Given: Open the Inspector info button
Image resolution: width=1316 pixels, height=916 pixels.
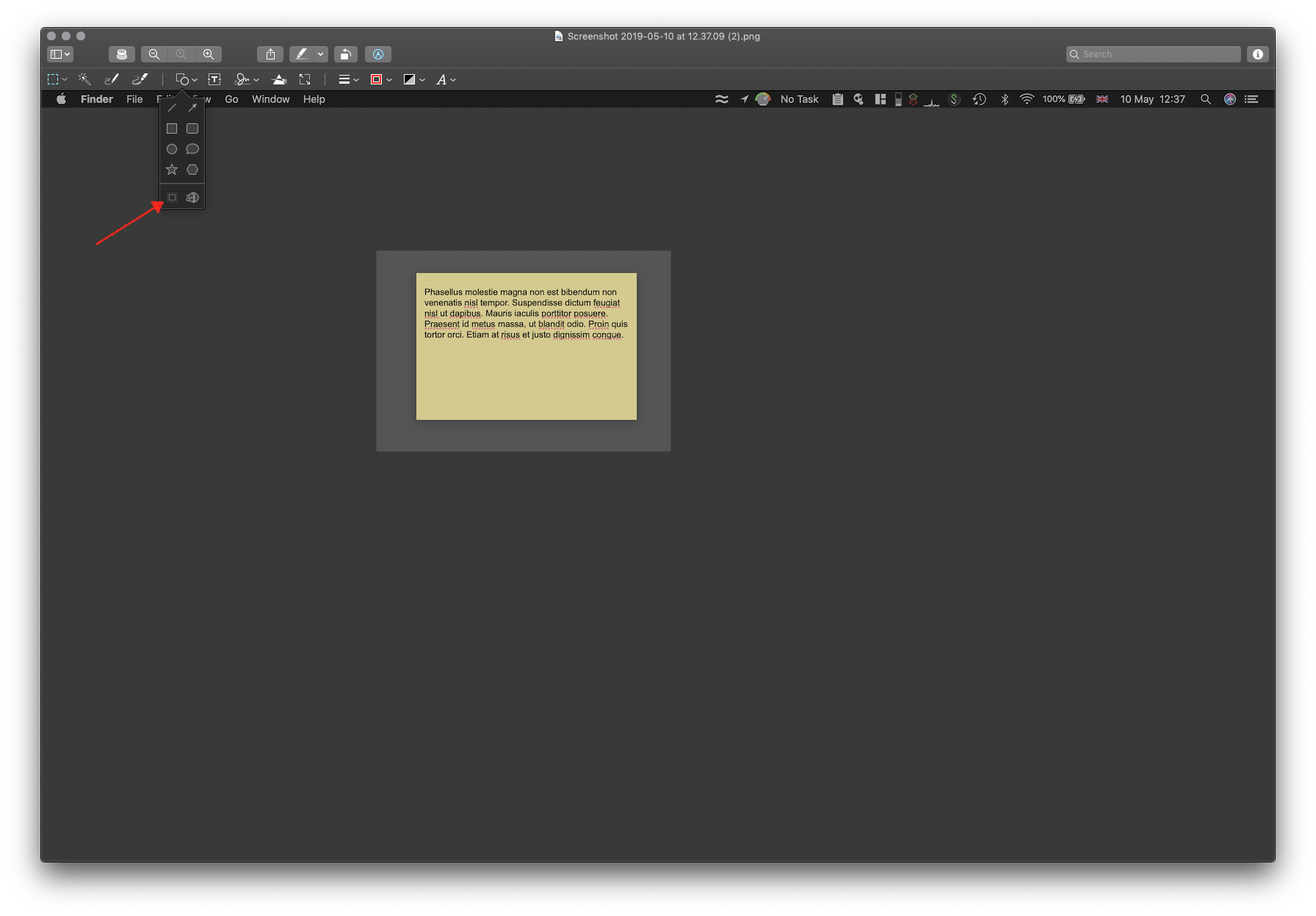Looking at the screenshot, I should [x=1258, y=54].
